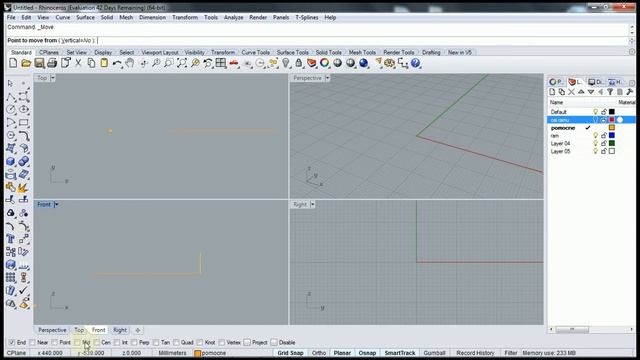Toggle the End osnap checkbox
This screenshot has height=360, width=640.
[x=12, y=342]
